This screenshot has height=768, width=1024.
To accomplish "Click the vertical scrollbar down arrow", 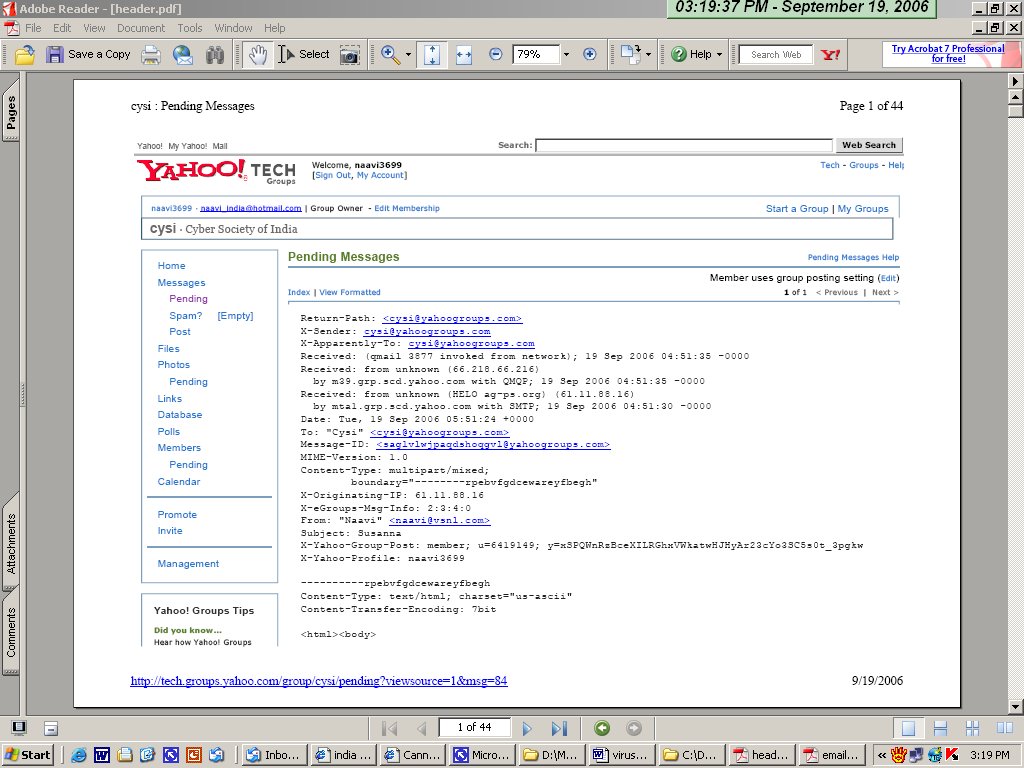I will click(1016, 707).
